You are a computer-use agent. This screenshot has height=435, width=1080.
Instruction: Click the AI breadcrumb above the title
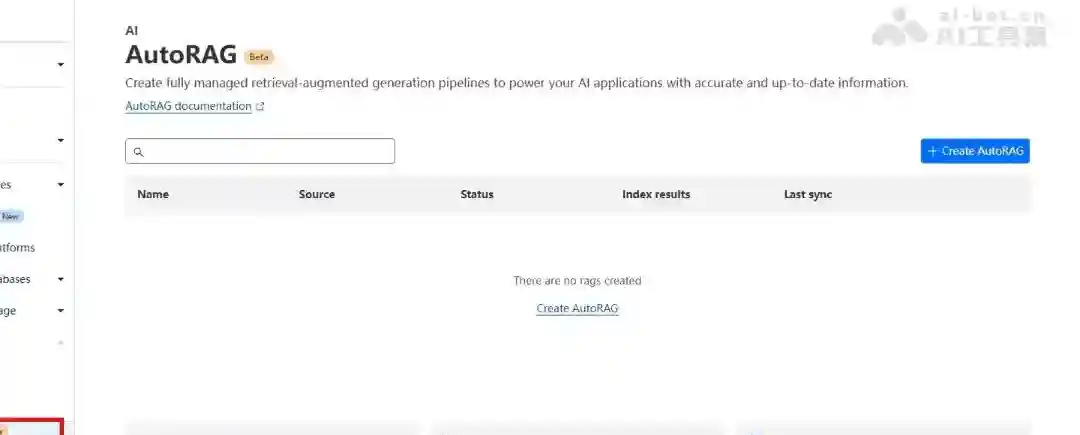(x=132, y=31)
